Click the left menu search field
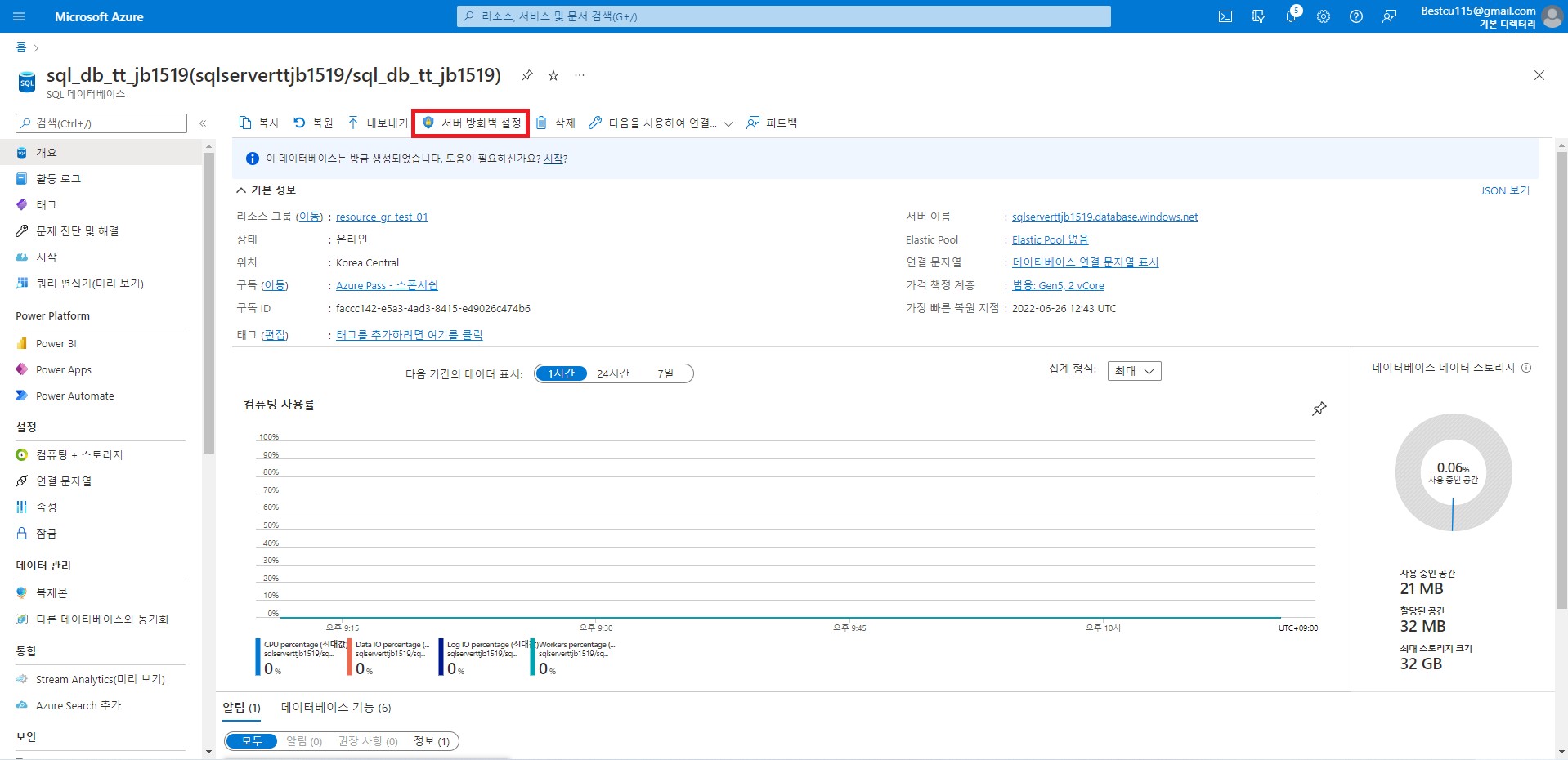This screenshot has width=1568, height=760. (x=101, y=123)
